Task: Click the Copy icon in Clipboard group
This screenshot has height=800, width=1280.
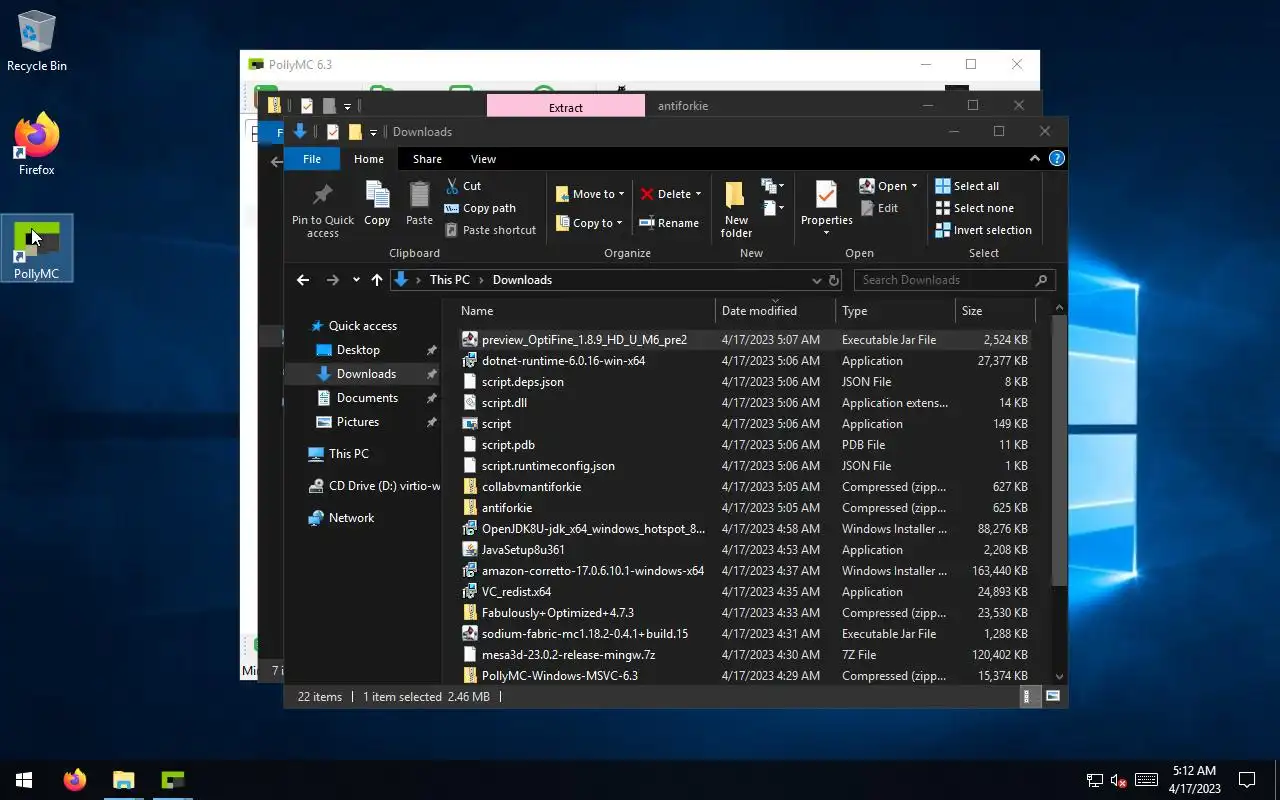Action: click(377, 194)
